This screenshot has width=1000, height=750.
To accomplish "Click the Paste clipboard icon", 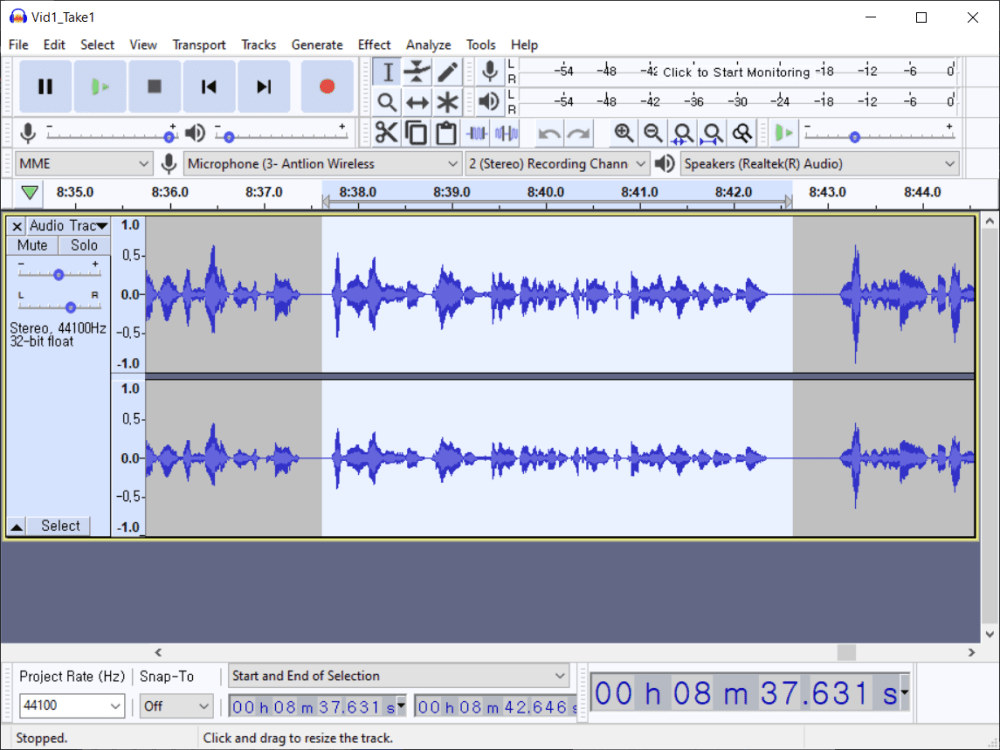I will pyautogui.click(x=446, y=133).
